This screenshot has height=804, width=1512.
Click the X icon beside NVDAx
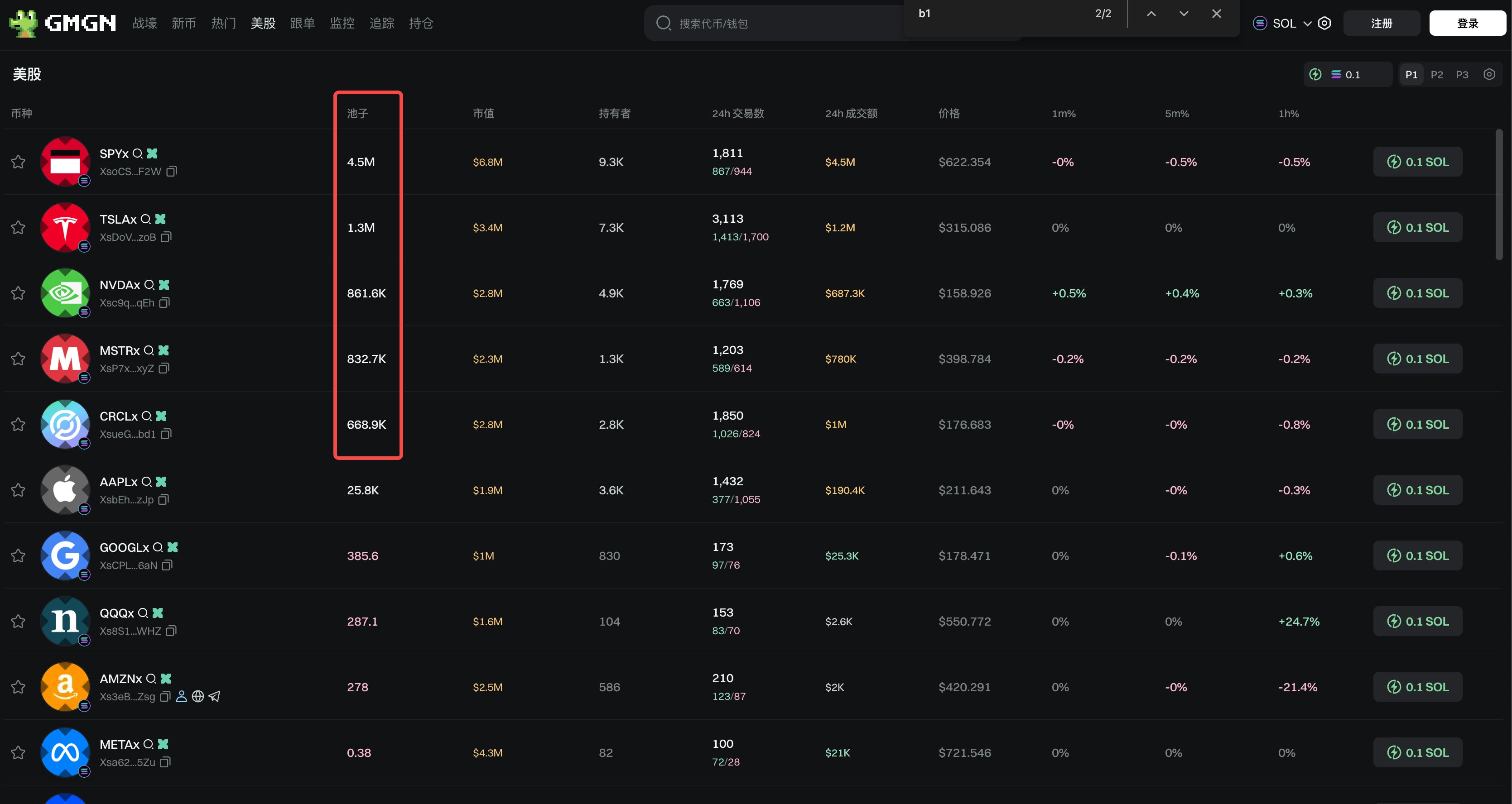[x=164, y=284]
